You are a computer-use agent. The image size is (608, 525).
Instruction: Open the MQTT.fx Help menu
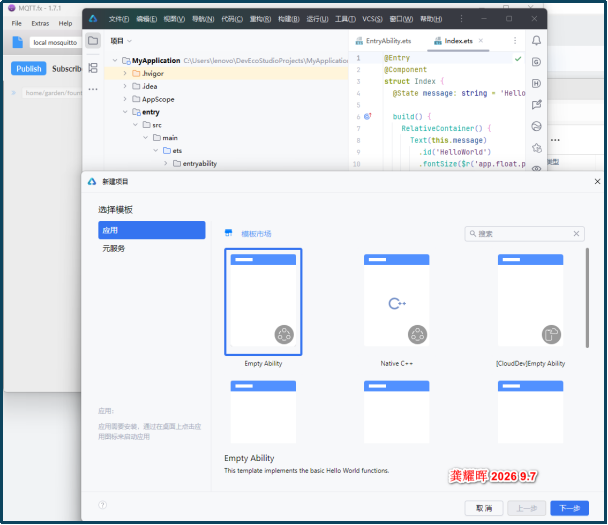(x=66, y=23)
